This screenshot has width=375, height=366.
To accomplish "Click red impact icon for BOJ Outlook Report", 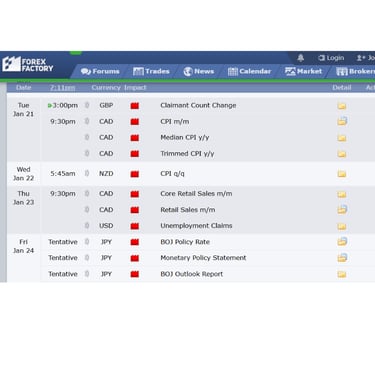I will pos(135,274).
